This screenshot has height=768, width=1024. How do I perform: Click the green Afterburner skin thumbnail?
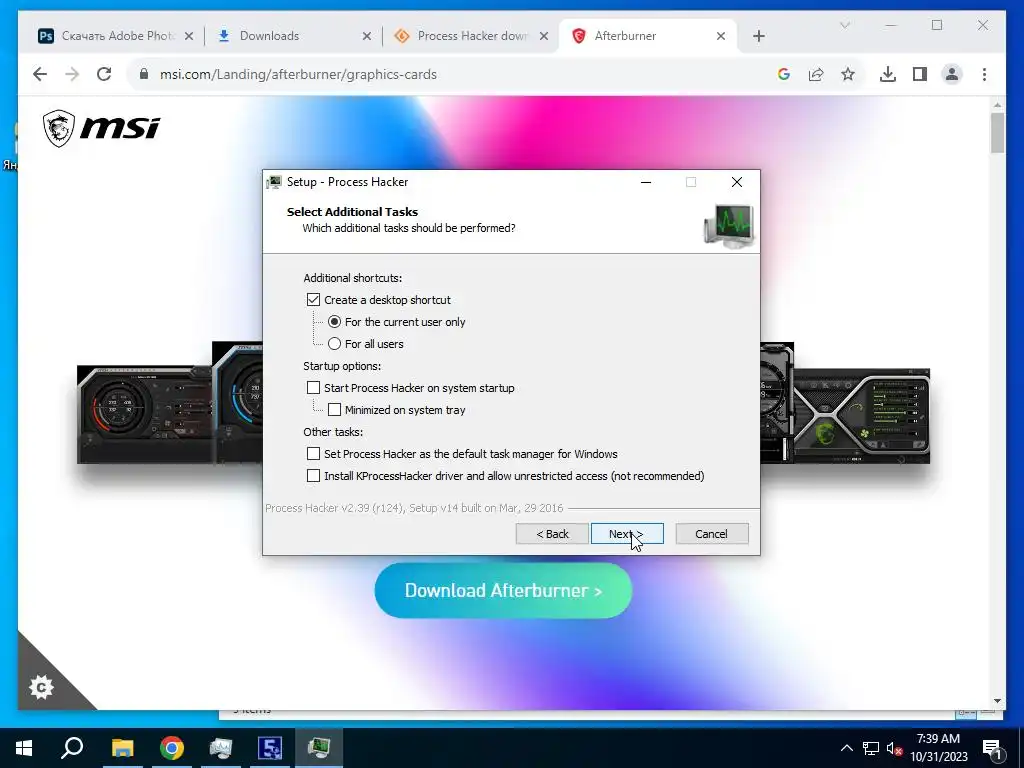[x=861, y=416]
